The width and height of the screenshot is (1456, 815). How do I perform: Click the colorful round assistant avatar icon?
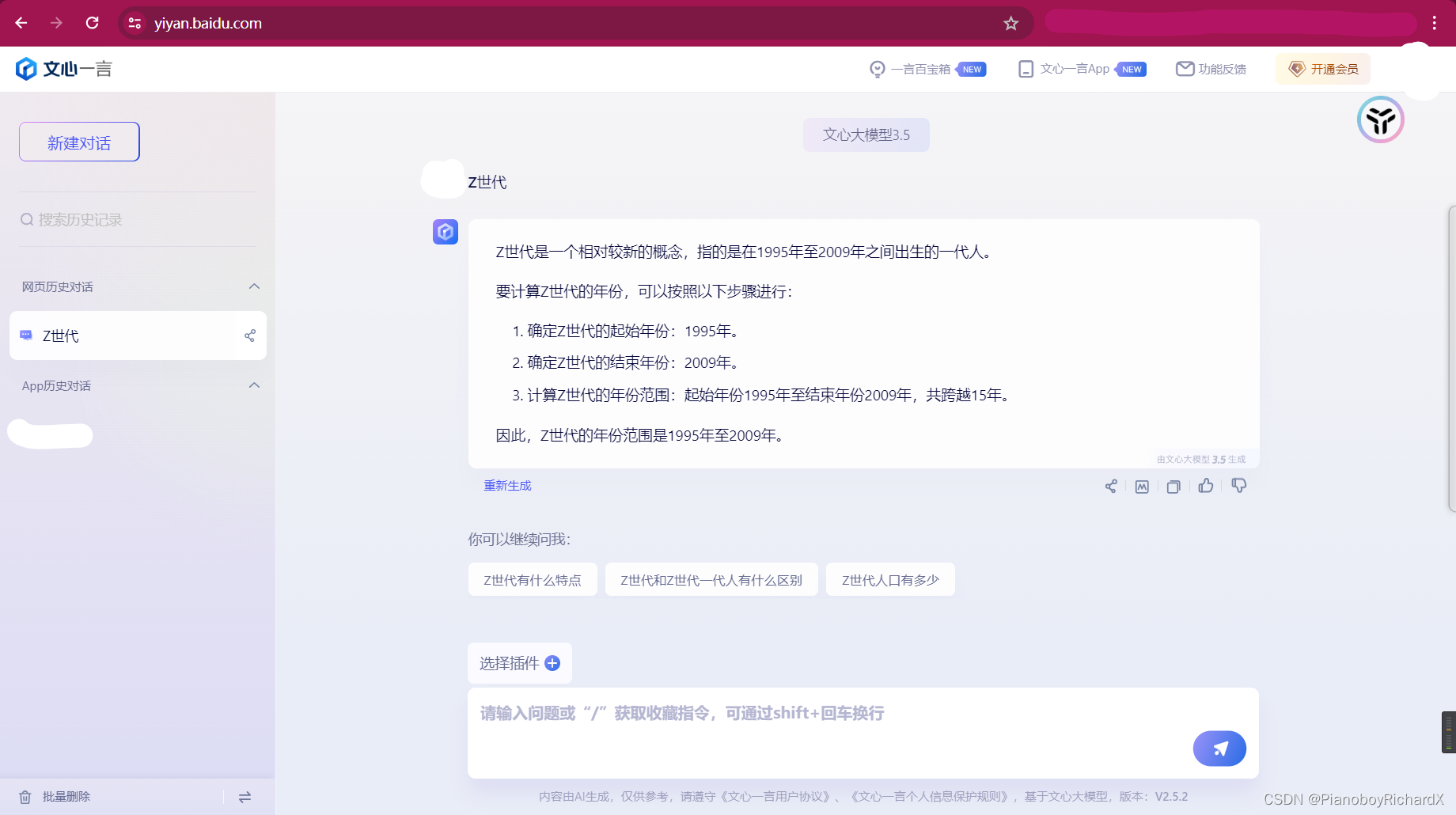pos(1381,119)
